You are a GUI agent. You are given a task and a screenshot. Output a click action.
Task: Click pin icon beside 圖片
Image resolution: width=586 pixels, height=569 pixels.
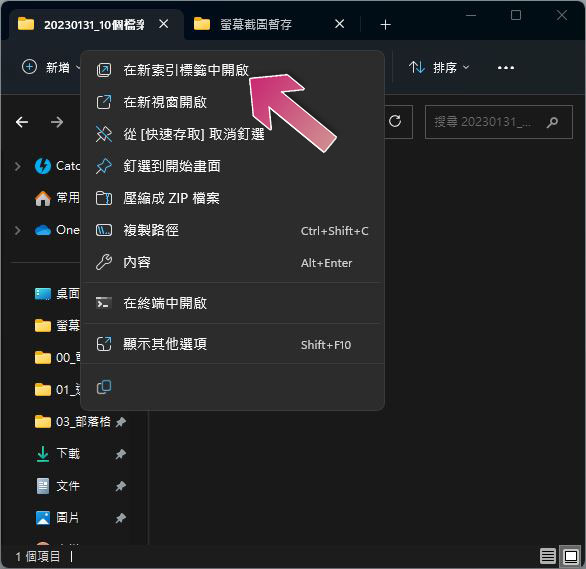tap(120, 518)
